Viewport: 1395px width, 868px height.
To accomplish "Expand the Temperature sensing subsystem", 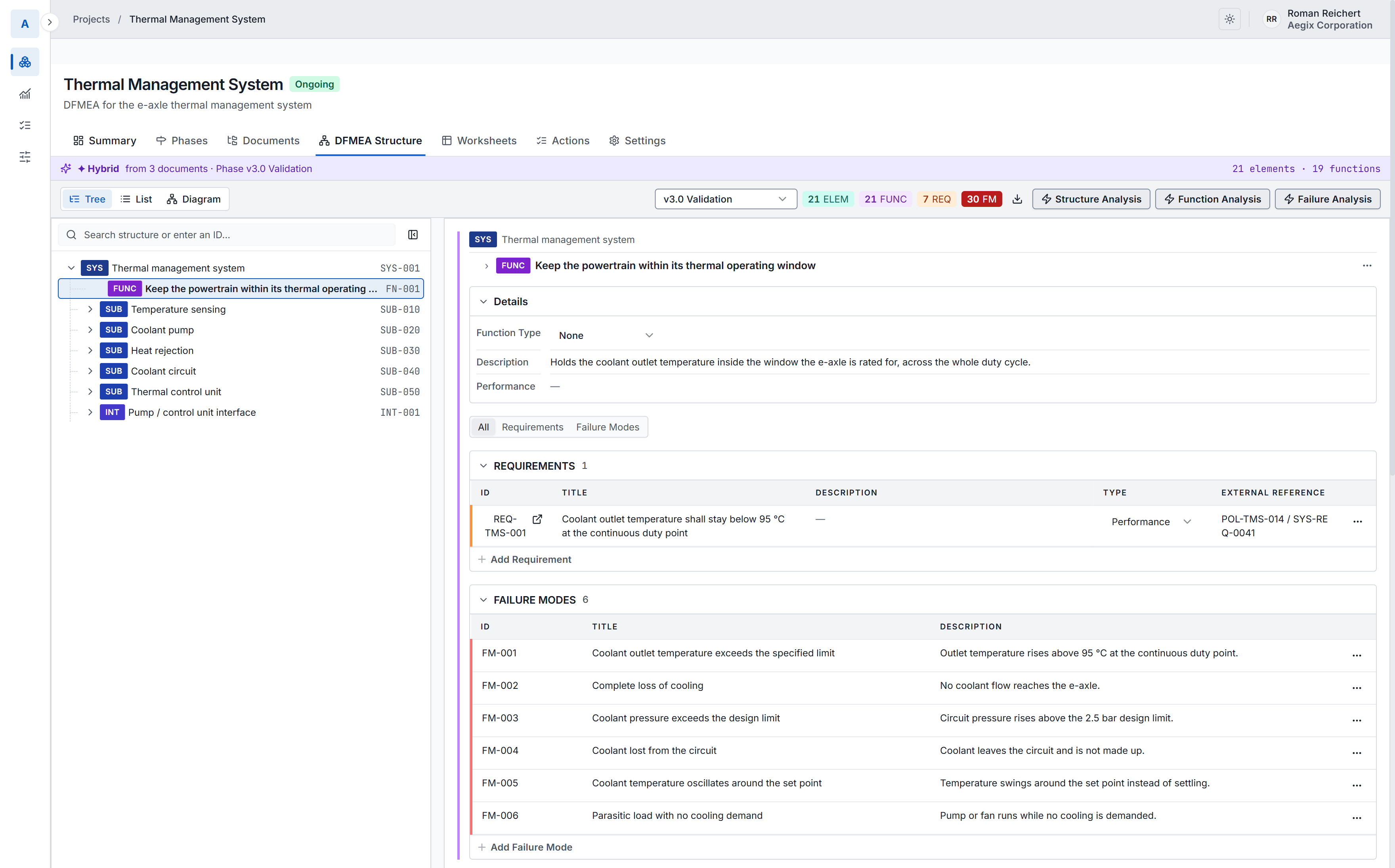I will [90, 310].
